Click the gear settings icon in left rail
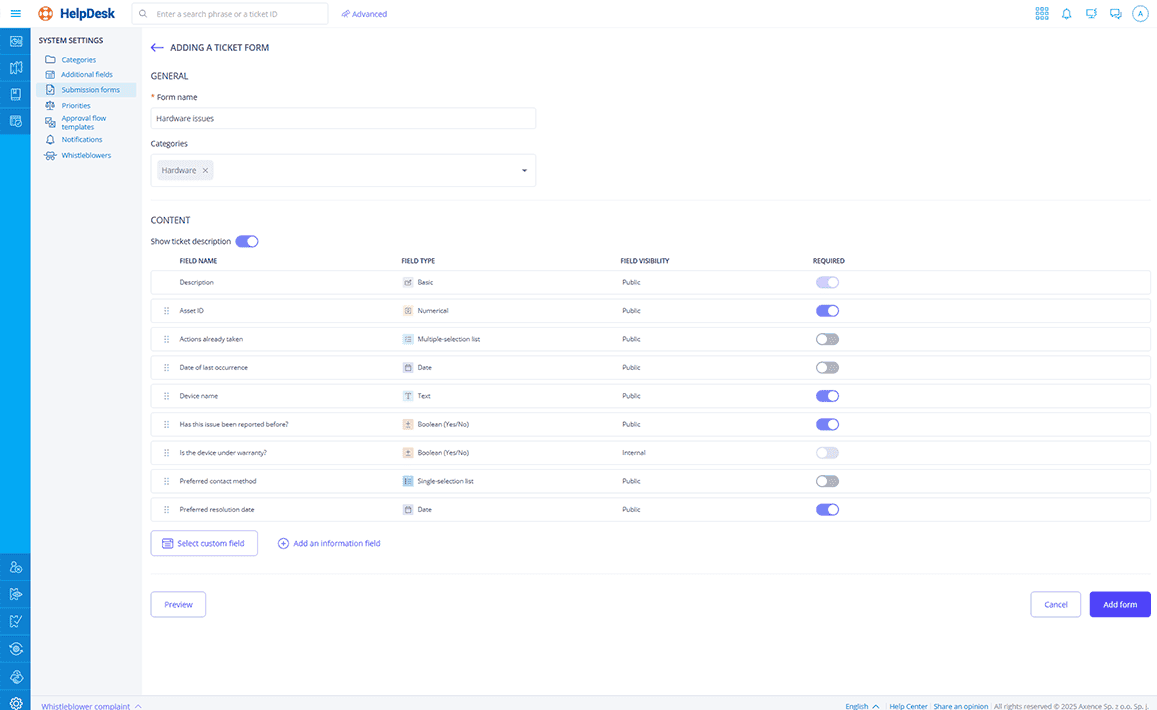 tap(15, 703)
